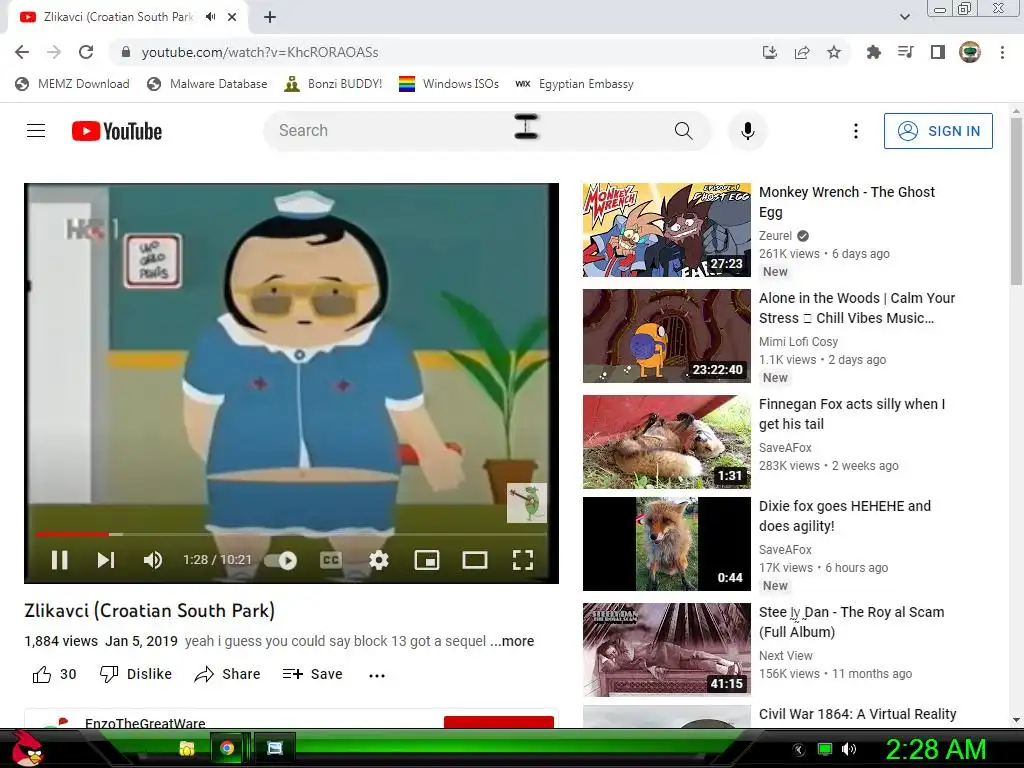This screenshot has height=768, width=1024.
Task: Search with your voice microphone
Action: (x=748, y=131)
